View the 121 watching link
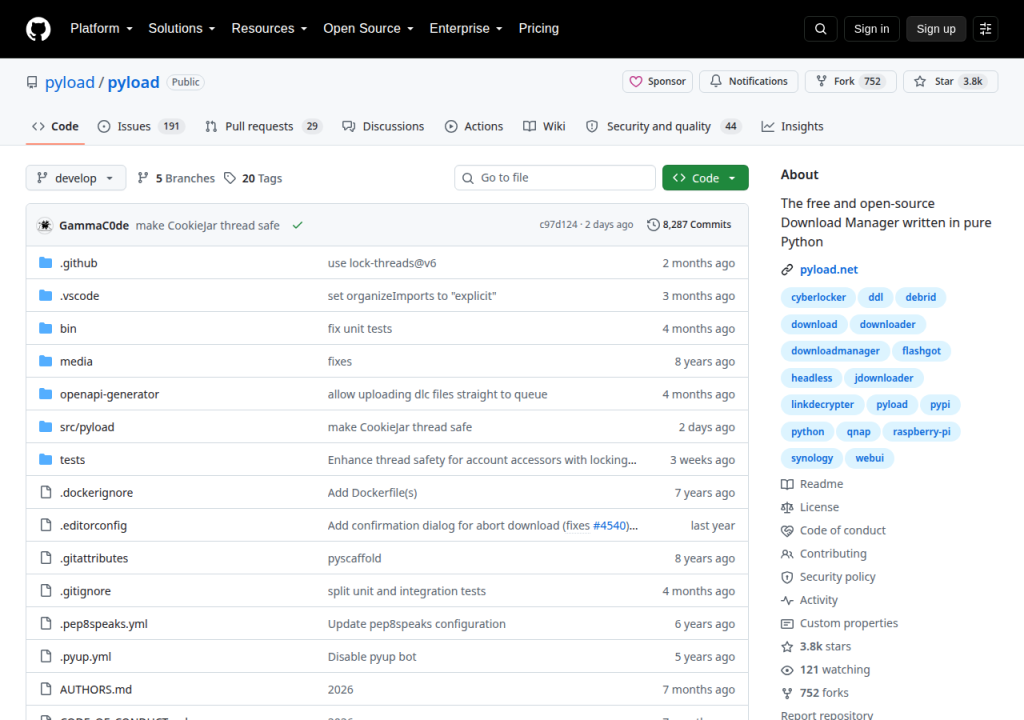The width and height of the screenshot is (1024, 720). tap(825, 670)
